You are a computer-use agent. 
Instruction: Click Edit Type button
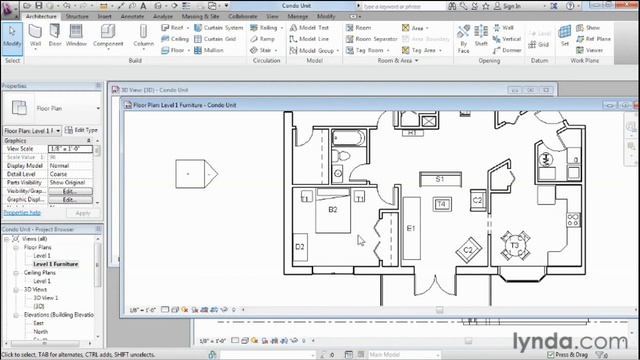point(81,130)
